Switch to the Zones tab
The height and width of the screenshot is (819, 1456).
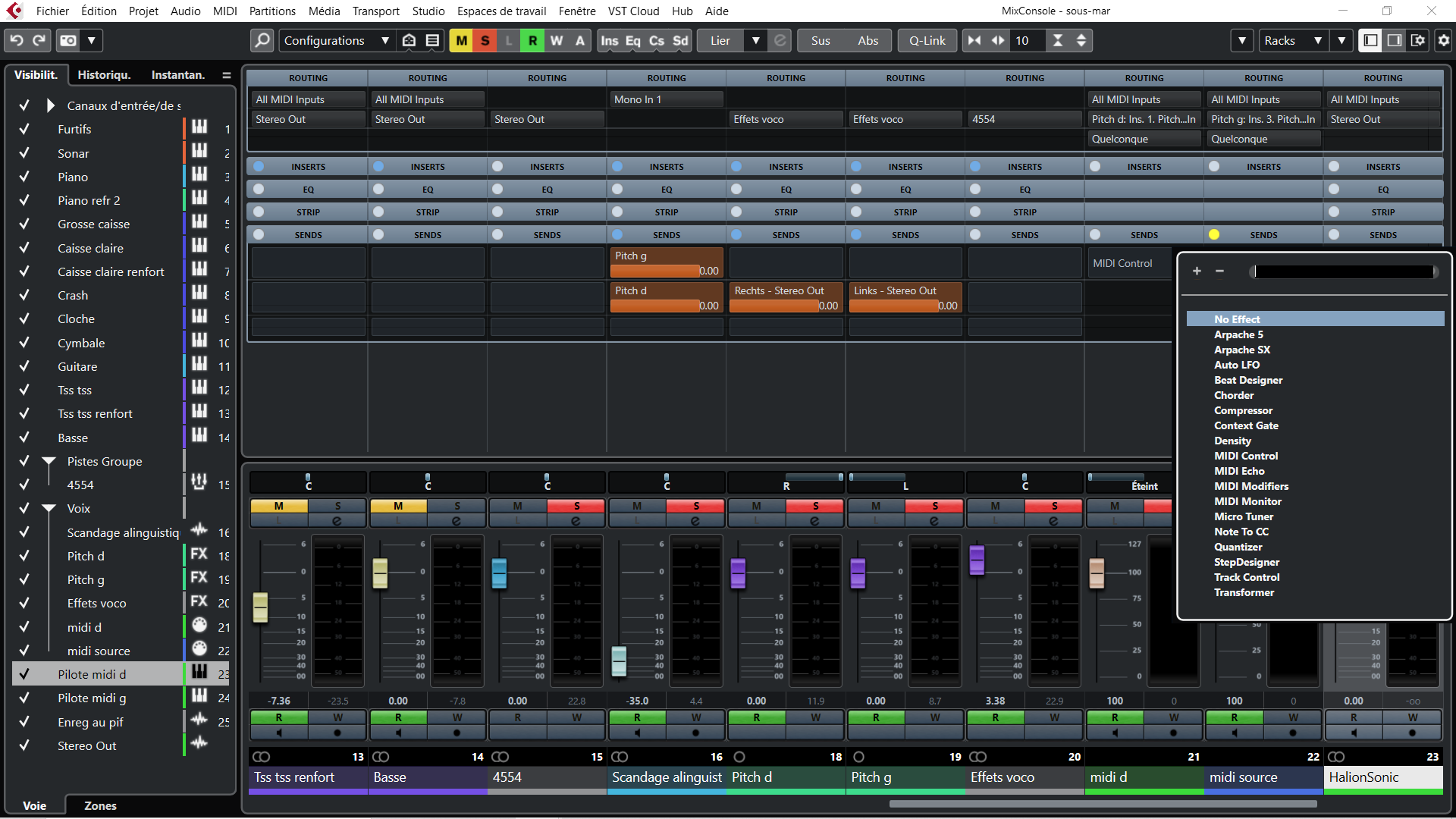[100, 805]
